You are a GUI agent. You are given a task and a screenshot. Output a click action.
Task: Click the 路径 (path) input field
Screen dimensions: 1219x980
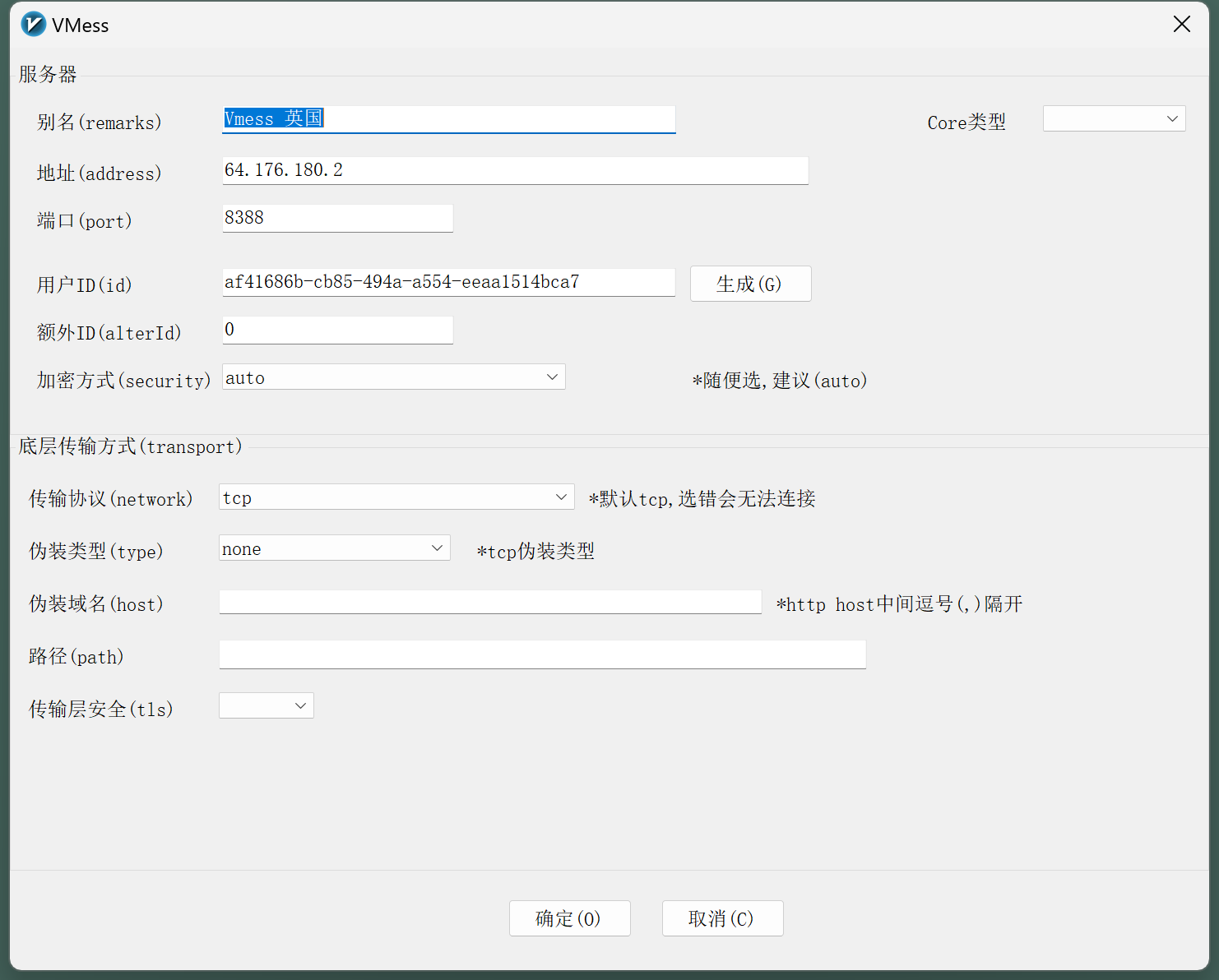click(542, 654)
